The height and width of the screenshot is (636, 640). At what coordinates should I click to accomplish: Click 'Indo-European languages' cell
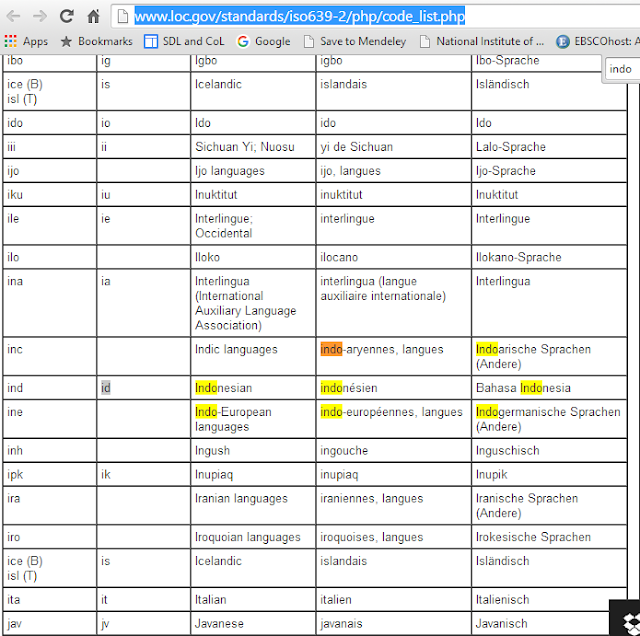pos(253,419)
